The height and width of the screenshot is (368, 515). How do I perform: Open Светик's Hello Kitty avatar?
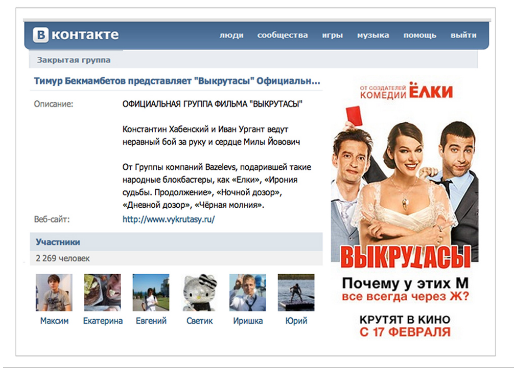[x=199, y=292]
